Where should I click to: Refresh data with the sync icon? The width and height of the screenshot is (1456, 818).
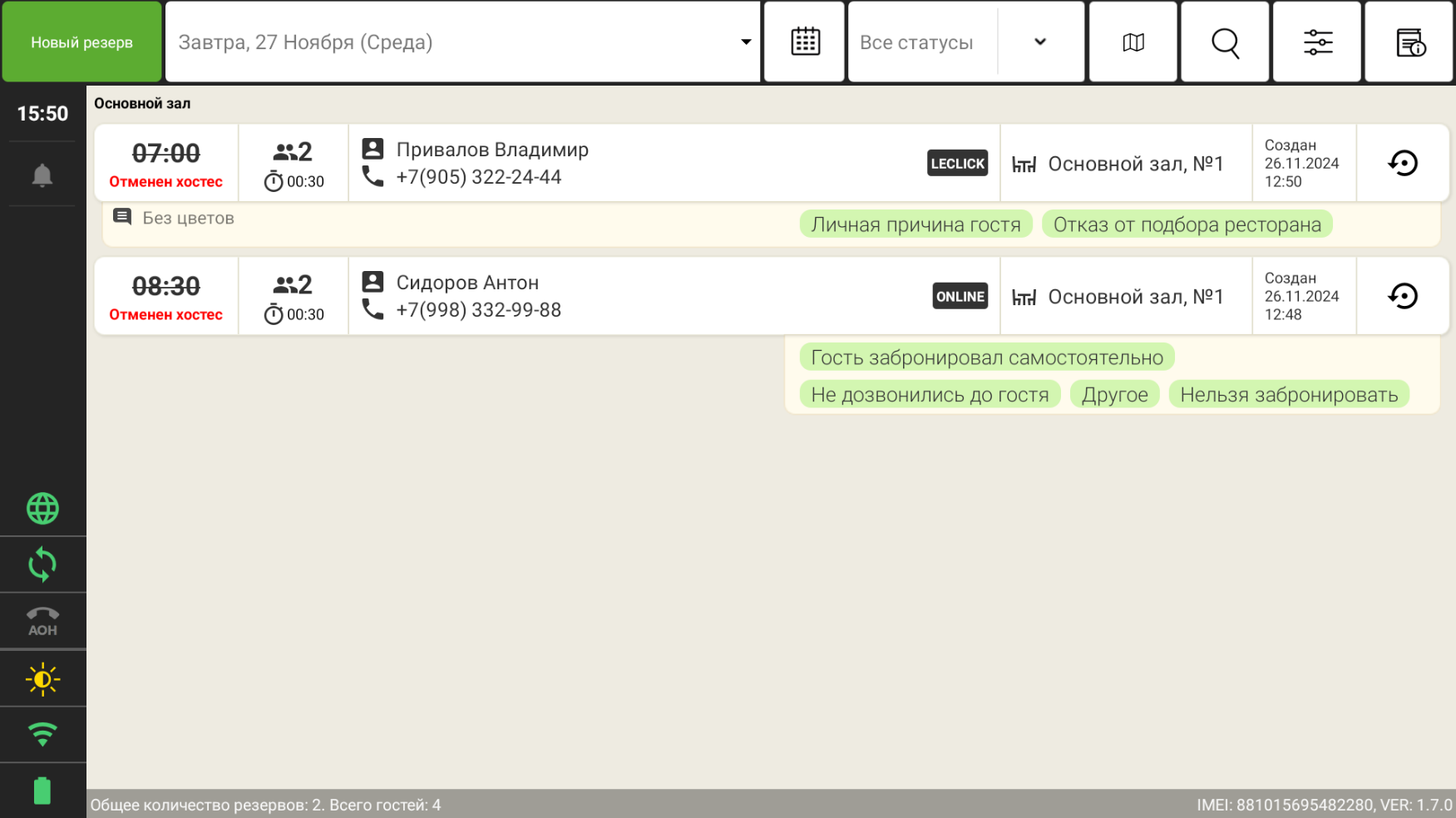pyautogui.click(x=42, y=565)
